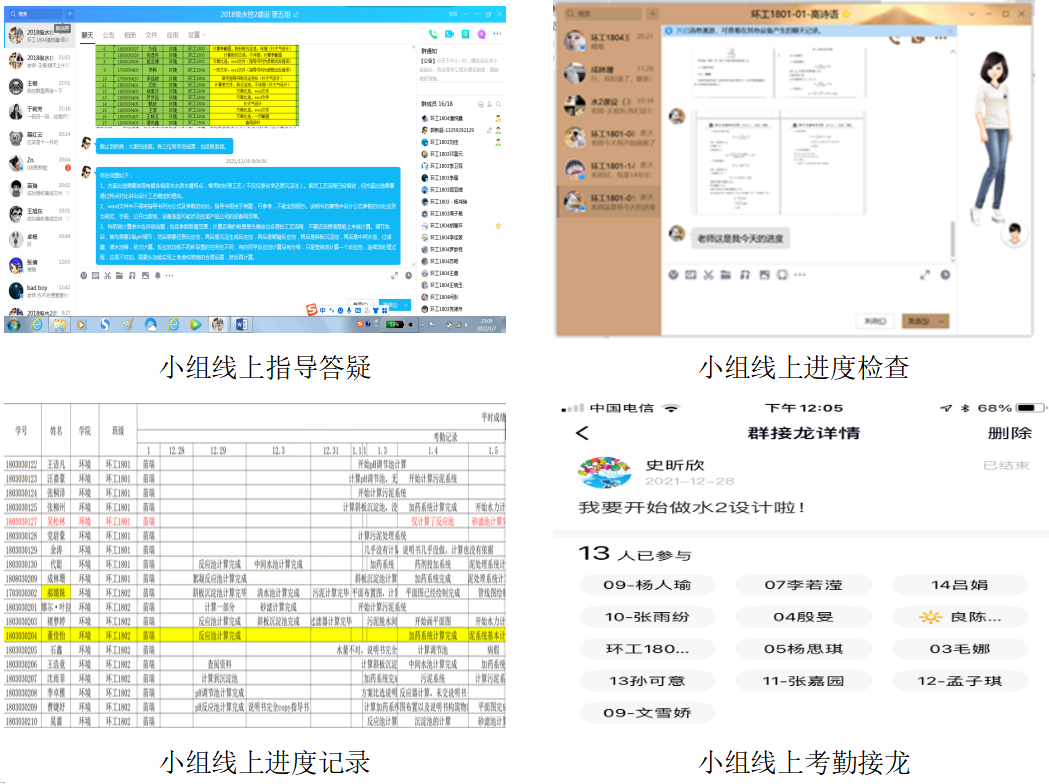Click 关闭 button in 环工1801-01 chat window
The image size is (1049, 784).
[875, 321]
